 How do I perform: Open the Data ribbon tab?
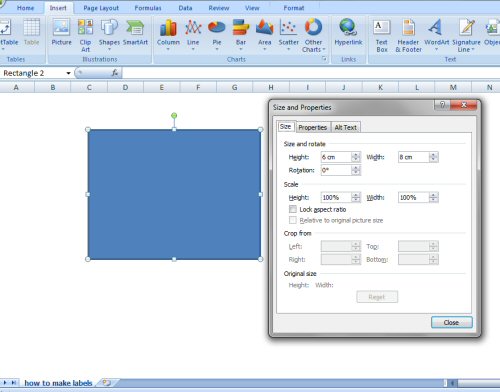pos(185,8)
